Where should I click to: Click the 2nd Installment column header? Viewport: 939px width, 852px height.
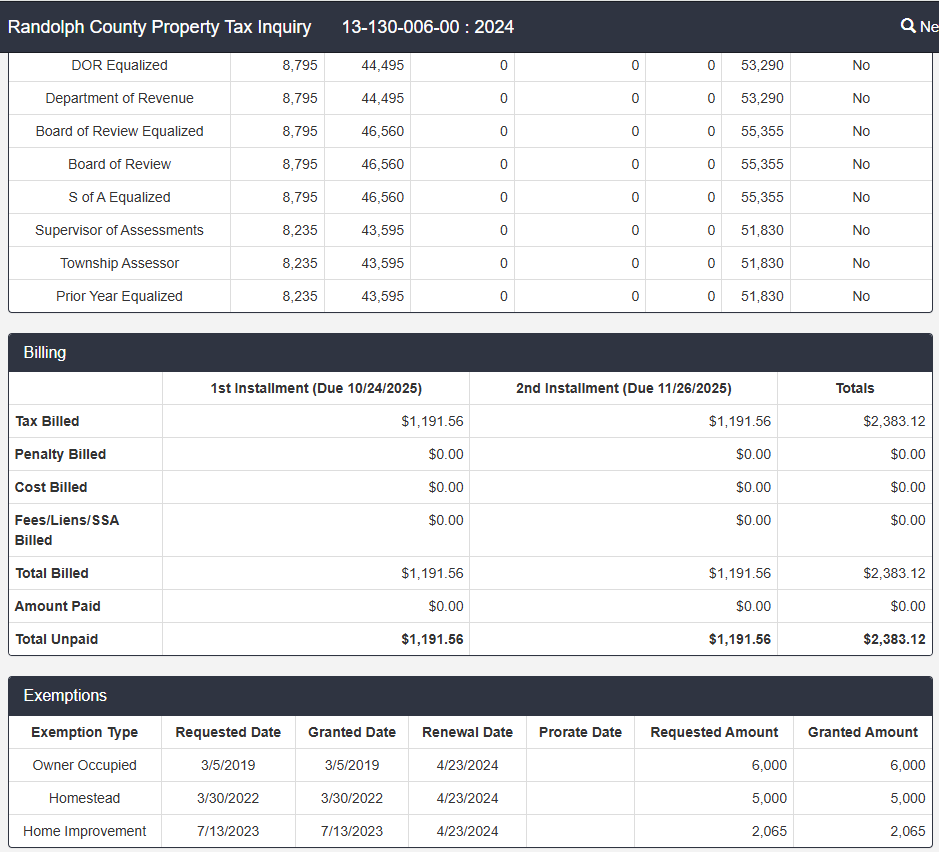[x=623, y=388]
